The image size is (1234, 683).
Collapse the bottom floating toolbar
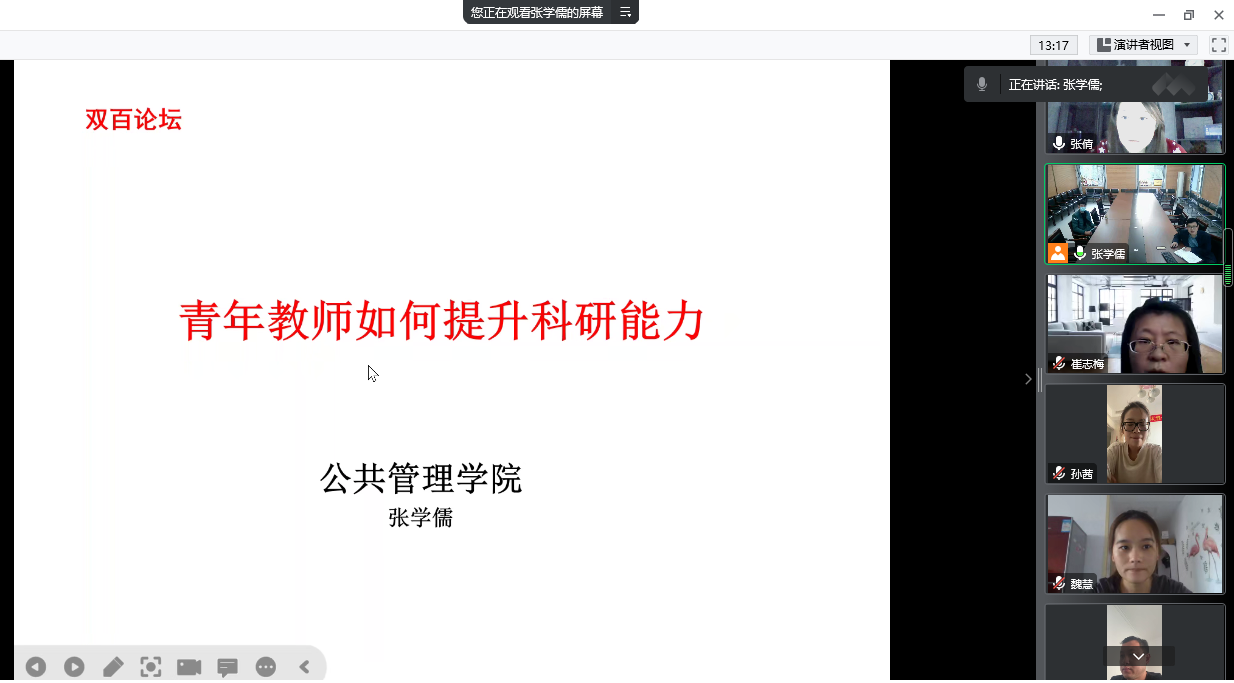(x=304, y=667)
